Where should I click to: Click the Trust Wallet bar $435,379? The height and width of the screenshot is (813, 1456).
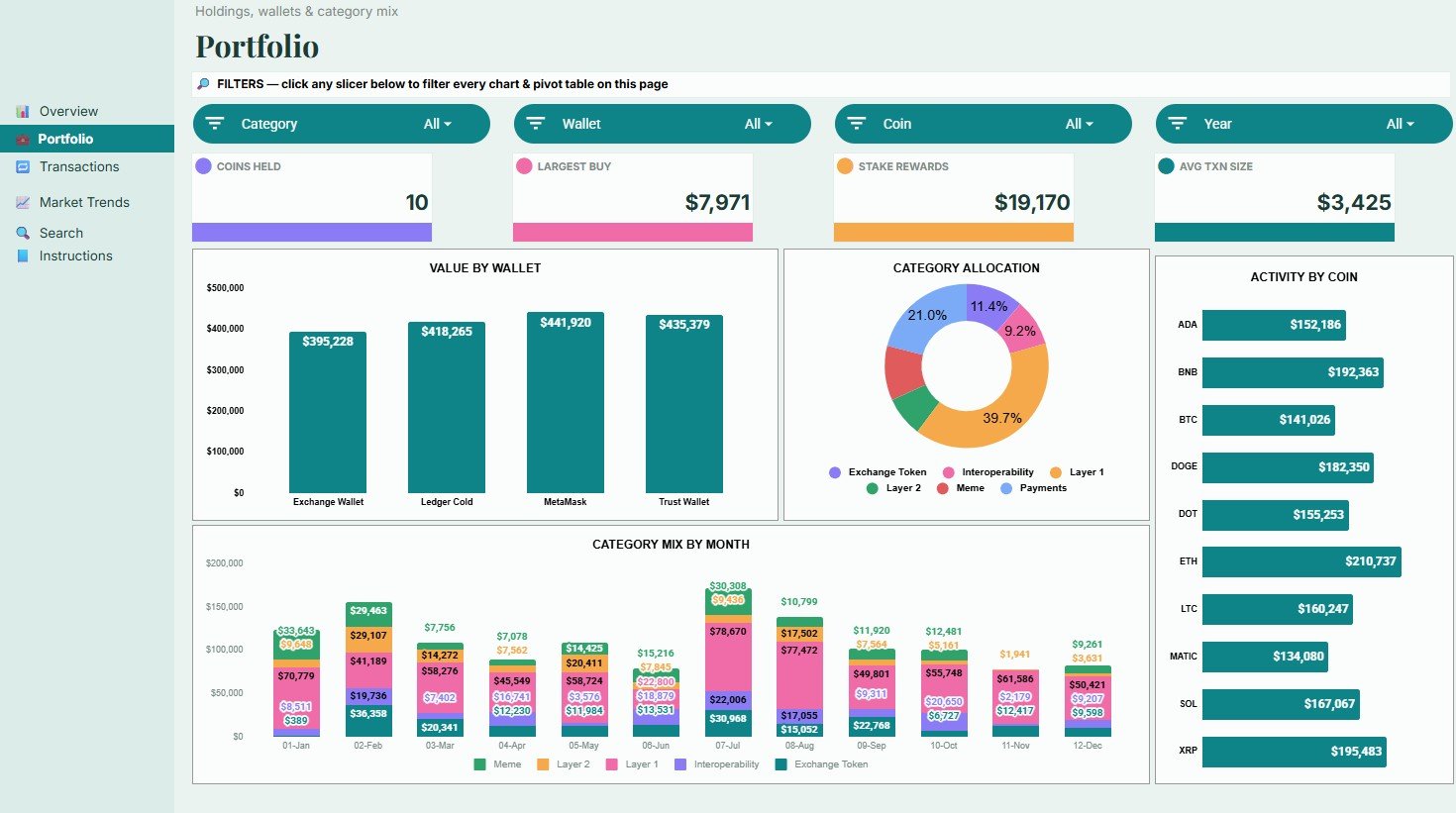[x=684, y=404]
